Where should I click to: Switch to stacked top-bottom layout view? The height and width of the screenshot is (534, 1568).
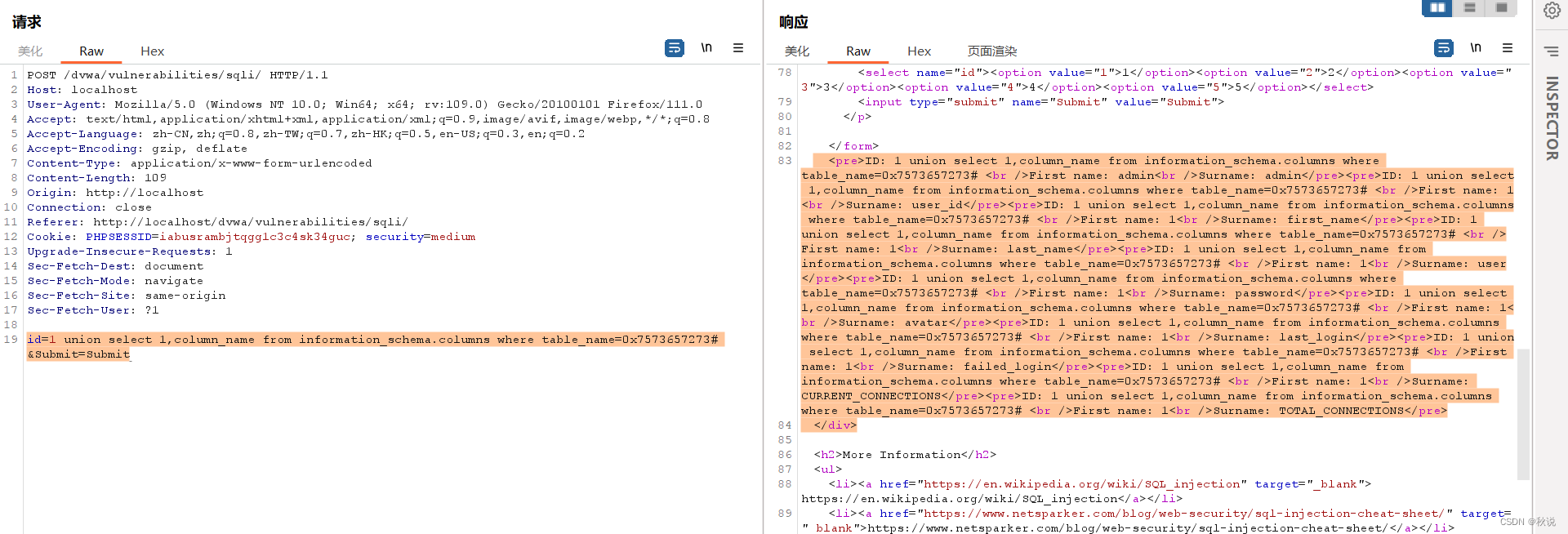click(1469, 8)
